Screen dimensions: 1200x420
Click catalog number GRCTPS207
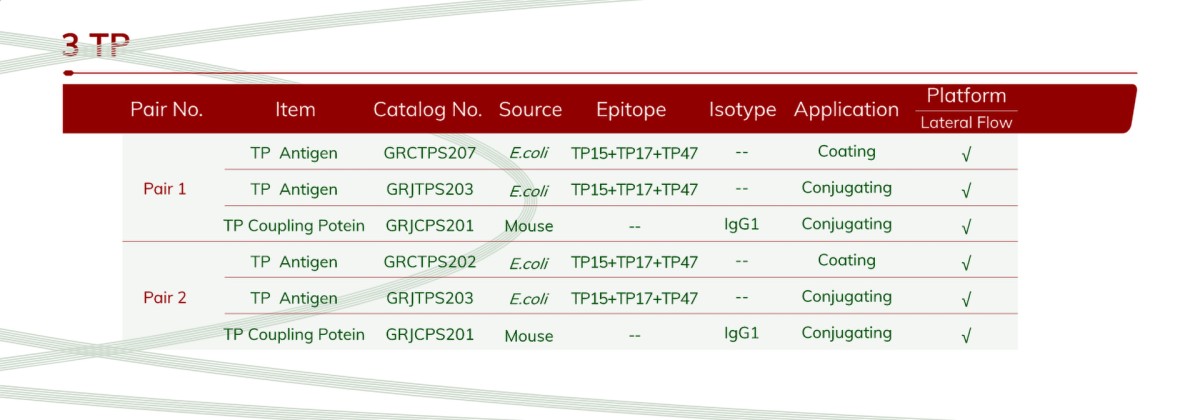click(430, 153)
